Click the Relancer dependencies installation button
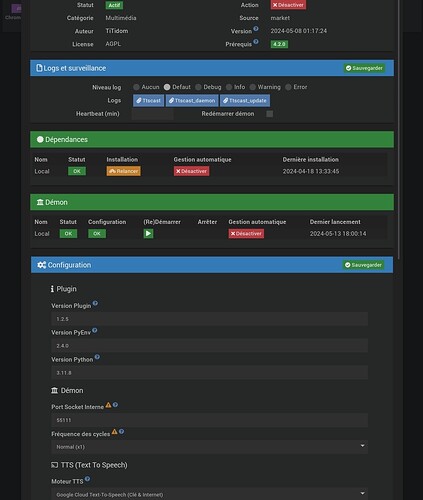The height and width of the screenshot is (500, 423). tap(124, 171)
